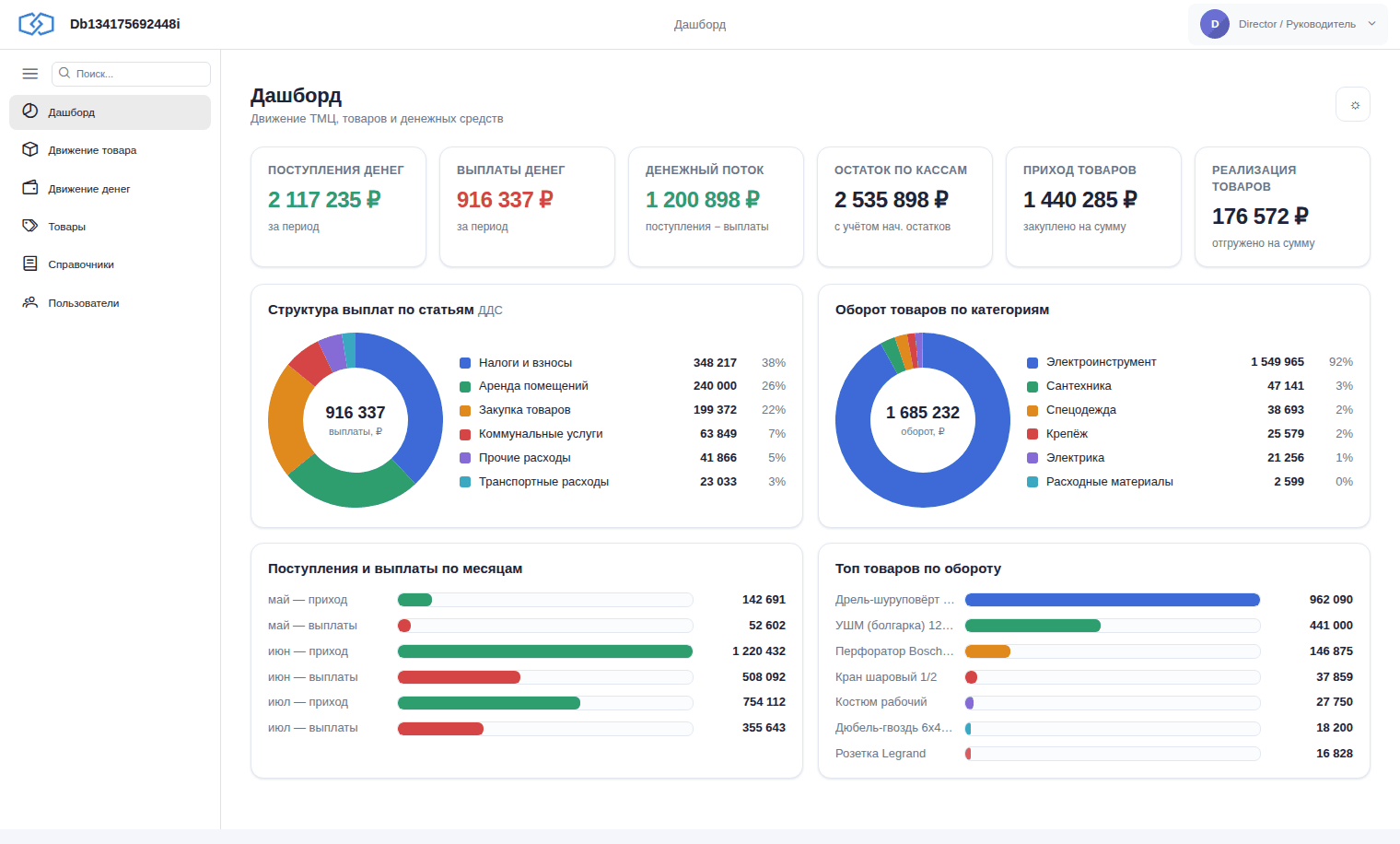Click the Пользователи people icon
Viewport: 1400px width, 844px height.
pyautogui.click(x=30, y=302)
